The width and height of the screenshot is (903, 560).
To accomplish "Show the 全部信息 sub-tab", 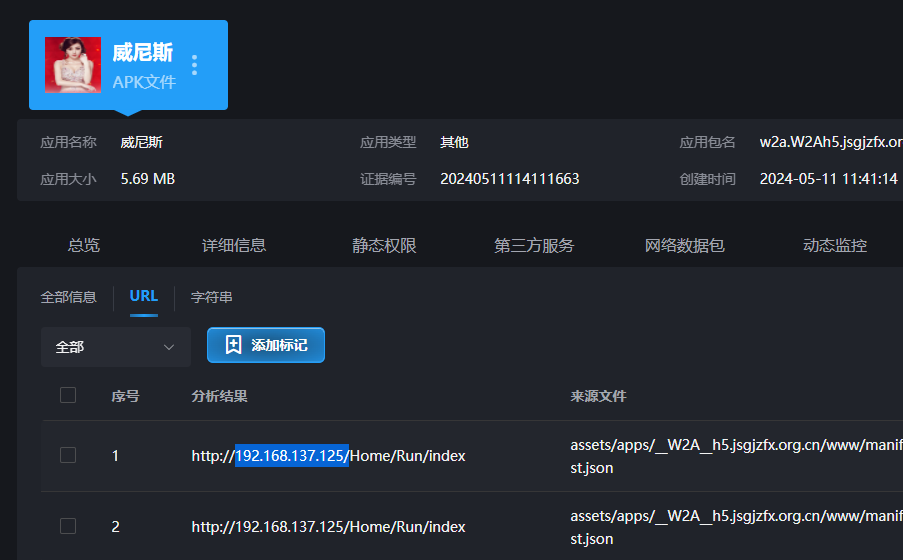I will pyautogui.click(x=68, y=297).
